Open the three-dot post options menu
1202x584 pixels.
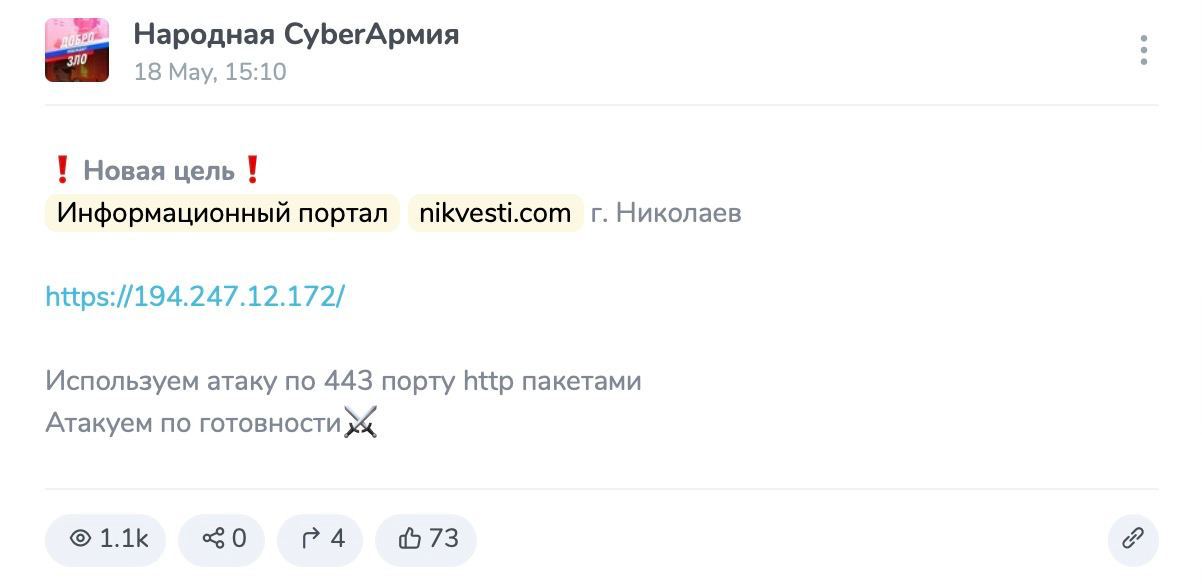pos(1143,50)
